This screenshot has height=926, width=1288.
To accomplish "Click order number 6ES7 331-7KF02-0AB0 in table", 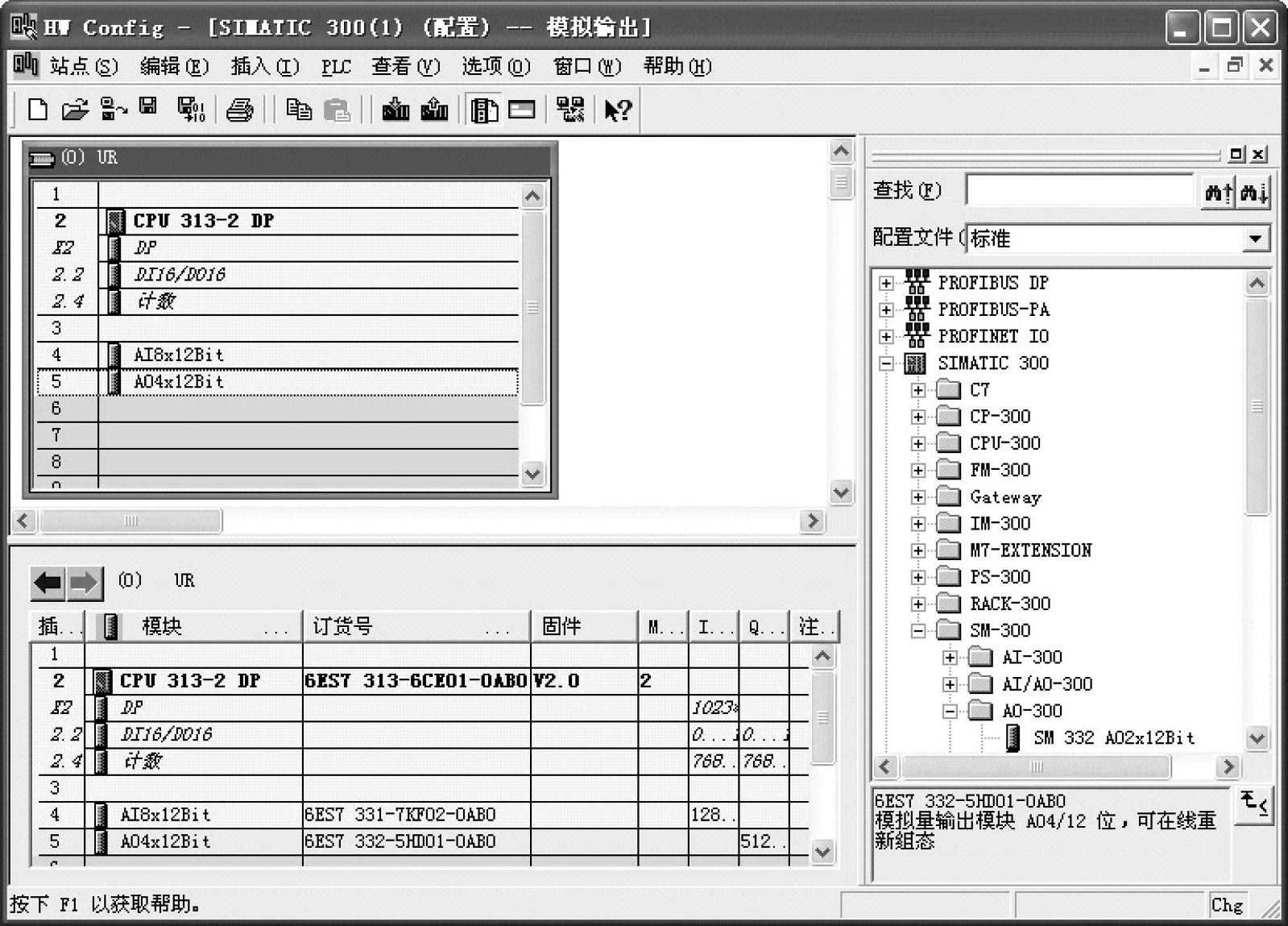I will pyautogui.click(x=400, y=815).
